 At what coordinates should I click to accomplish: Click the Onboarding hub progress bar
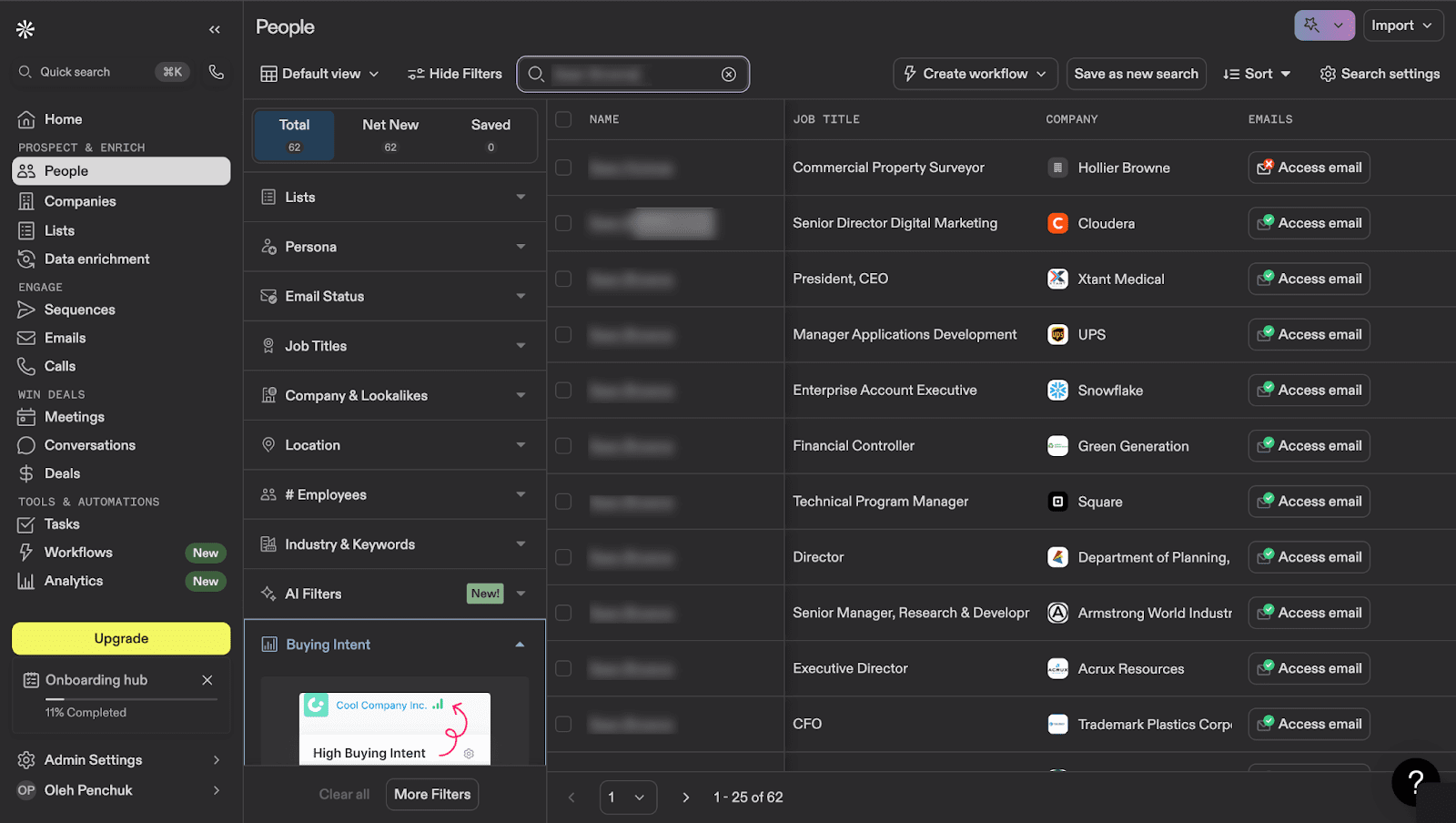coord(131,699)
